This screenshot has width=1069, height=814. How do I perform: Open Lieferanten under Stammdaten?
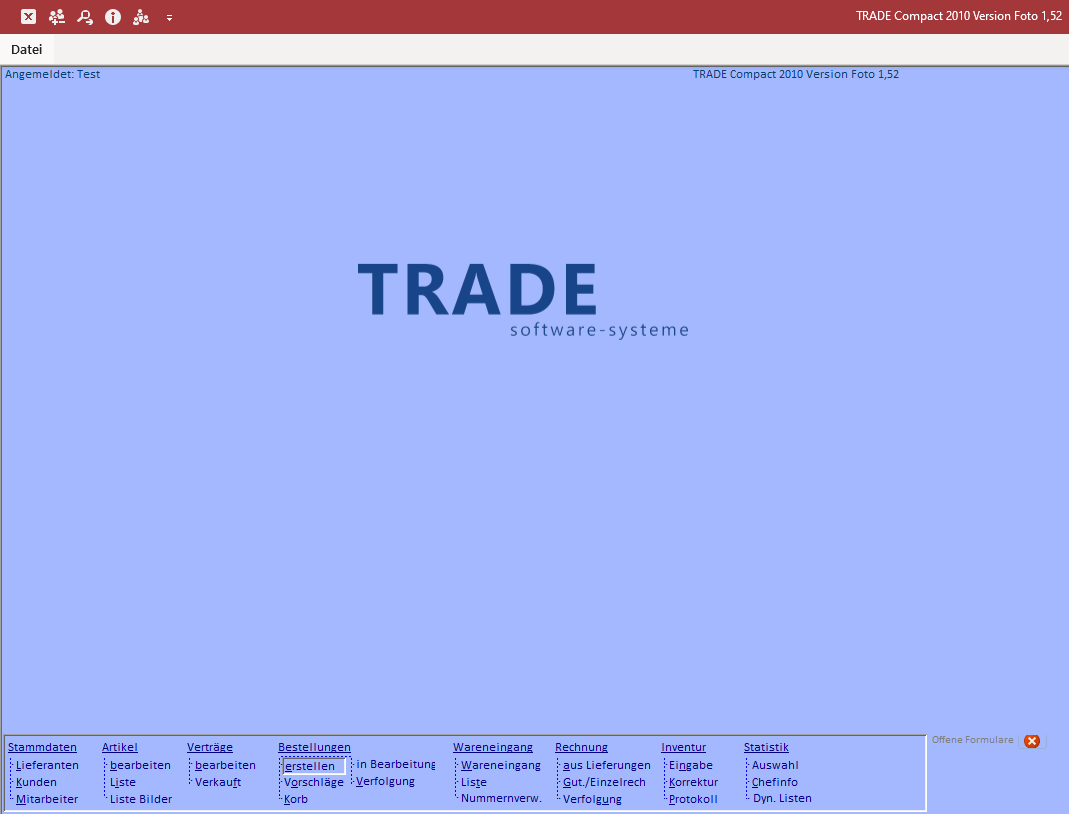[47, 765]
